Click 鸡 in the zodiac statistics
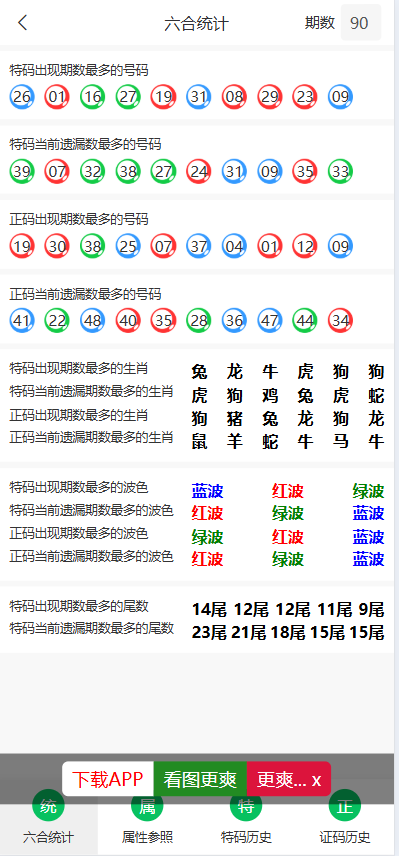399x856 pixels. 270,395
